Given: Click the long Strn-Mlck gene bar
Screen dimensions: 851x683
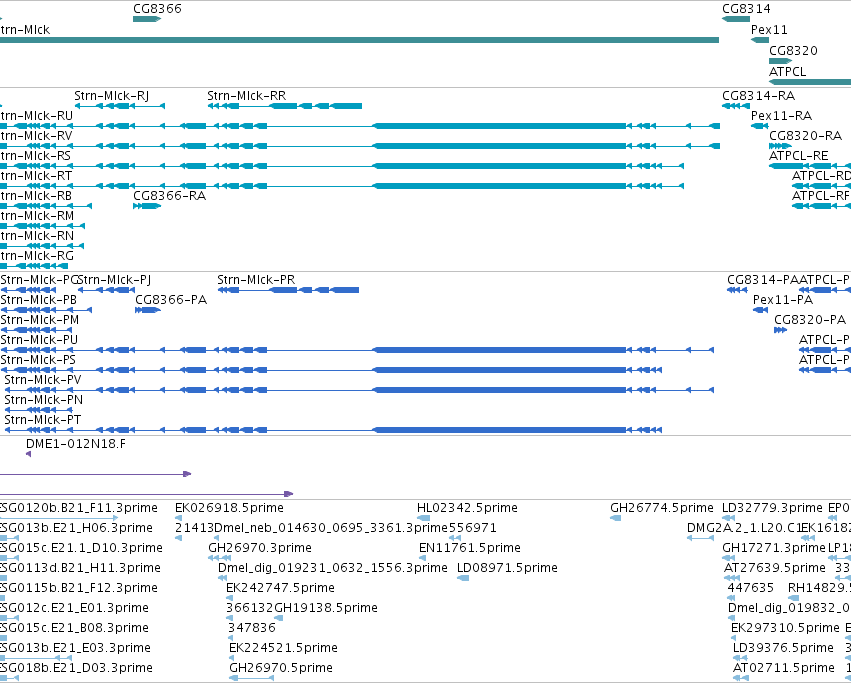Looking at the screenshot, I should pos(359,40).
